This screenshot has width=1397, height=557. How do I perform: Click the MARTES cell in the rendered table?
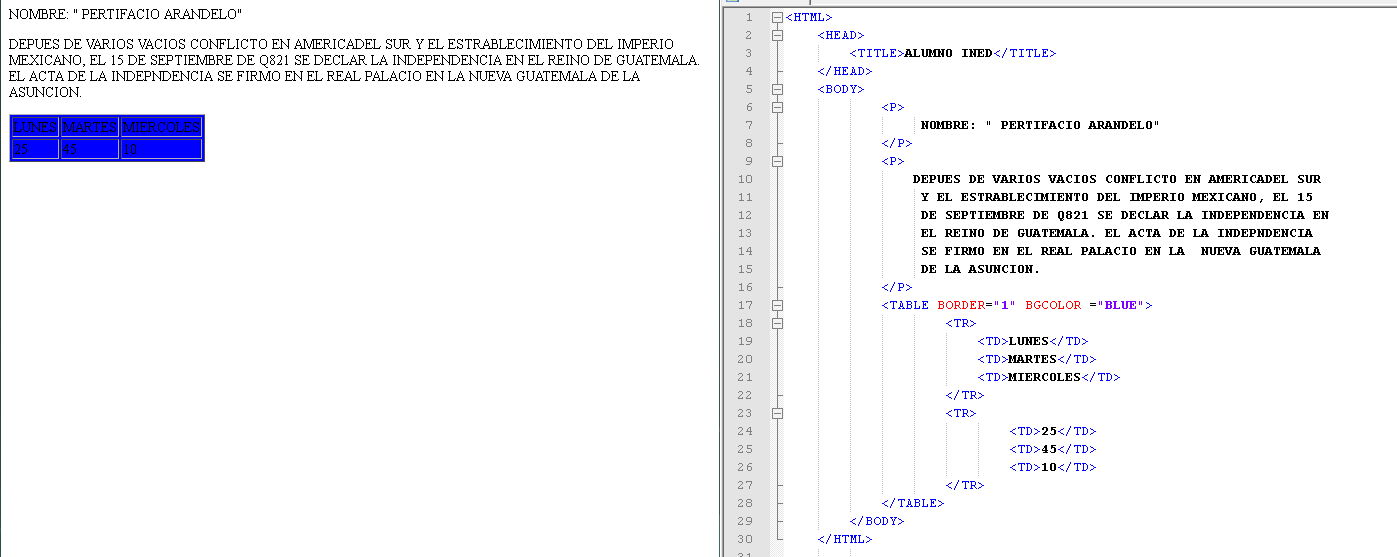tap(89, 127)
